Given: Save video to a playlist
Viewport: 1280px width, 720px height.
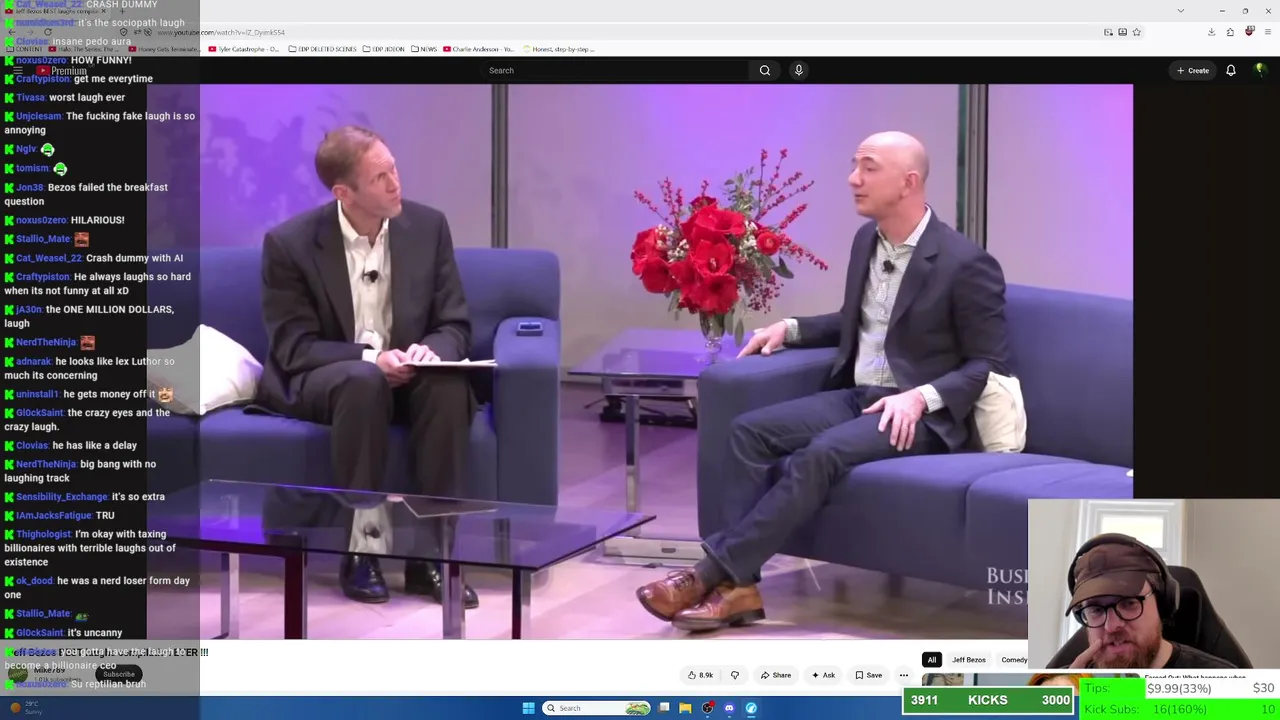Looking at the screenshot, I should [x=868, y=675].
